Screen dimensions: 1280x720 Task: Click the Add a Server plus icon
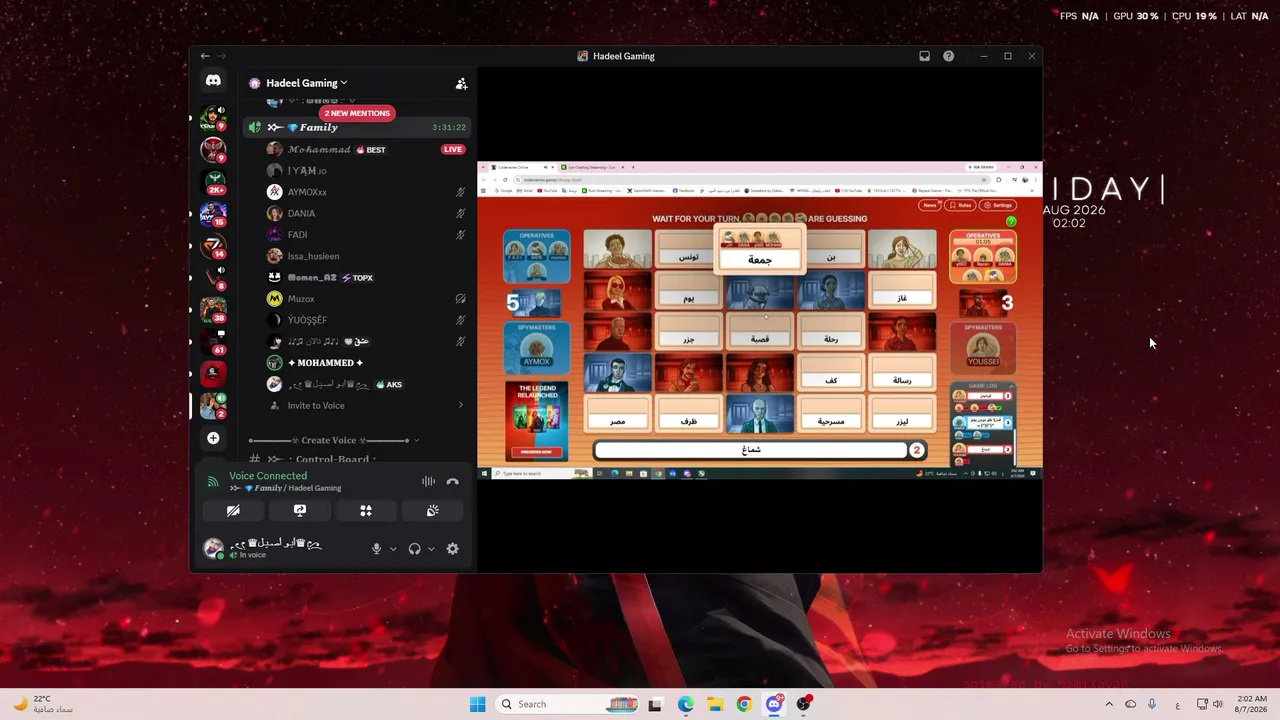pos(213,438)
